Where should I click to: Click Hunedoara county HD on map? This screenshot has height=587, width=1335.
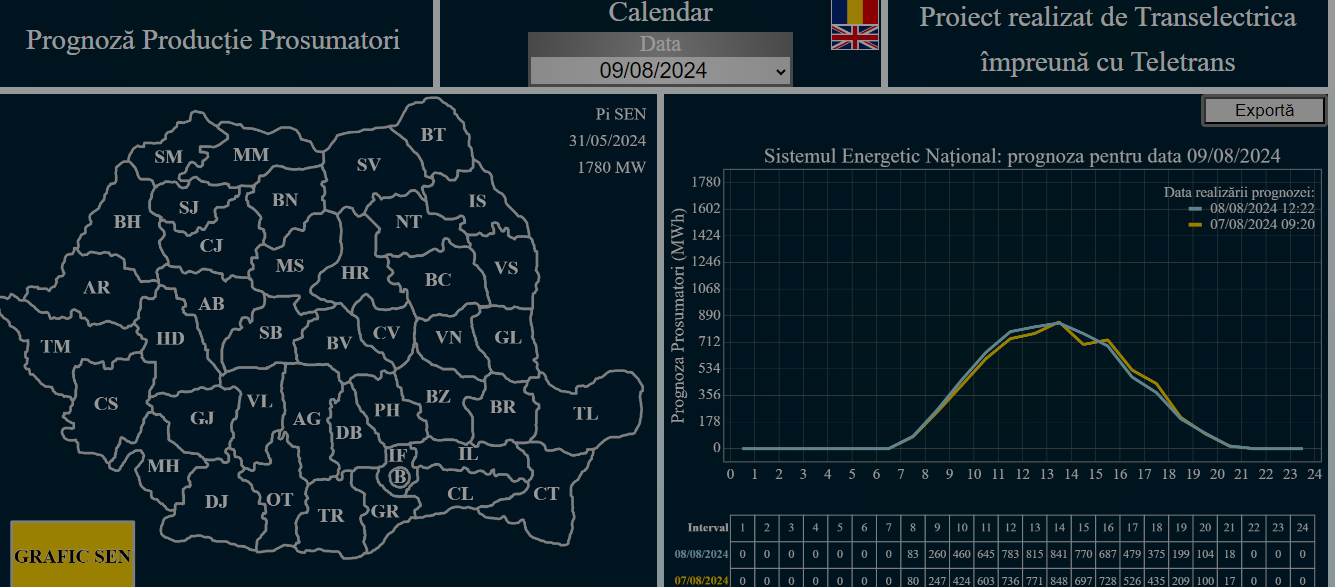(170, 339)
